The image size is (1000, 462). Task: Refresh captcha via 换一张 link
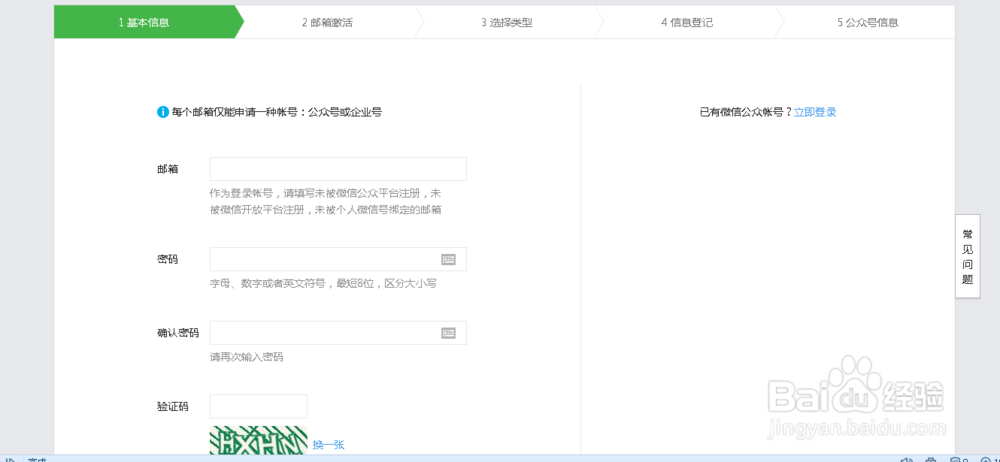(x=328, y=445)
